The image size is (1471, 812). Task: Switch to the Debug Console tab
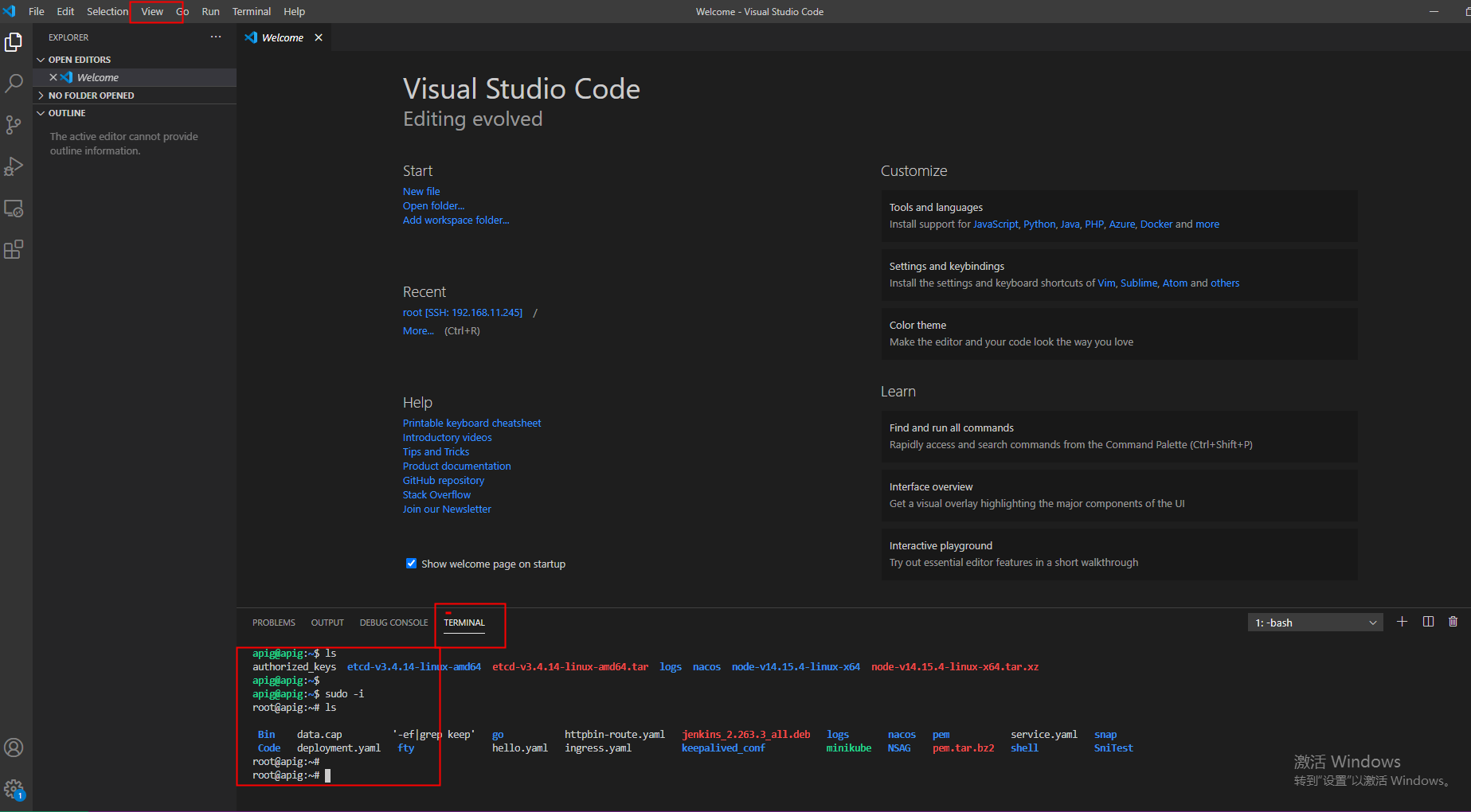tap(393, 623)
